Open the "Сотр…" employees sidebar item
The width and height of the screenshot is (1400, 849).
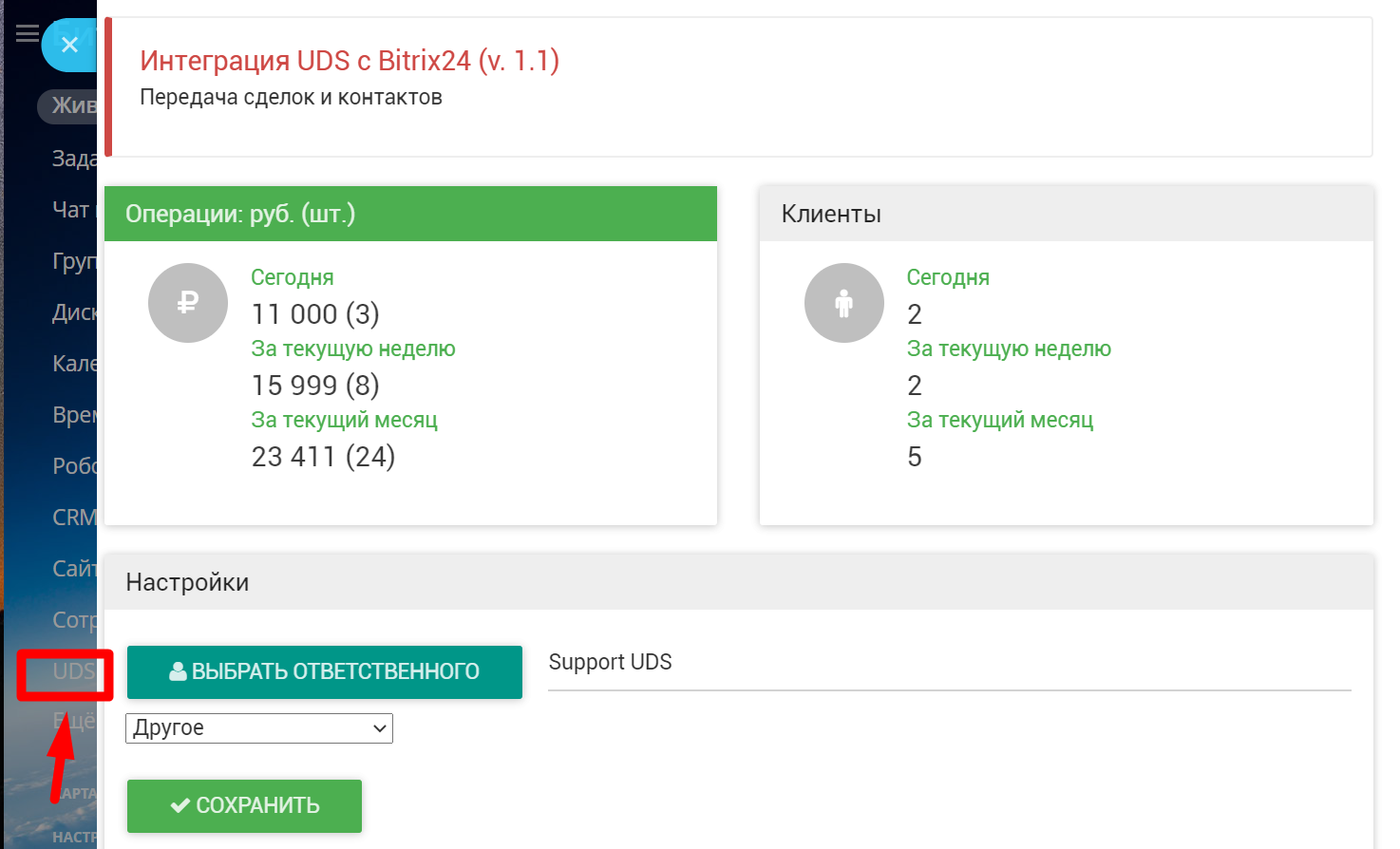coord(73,620)
